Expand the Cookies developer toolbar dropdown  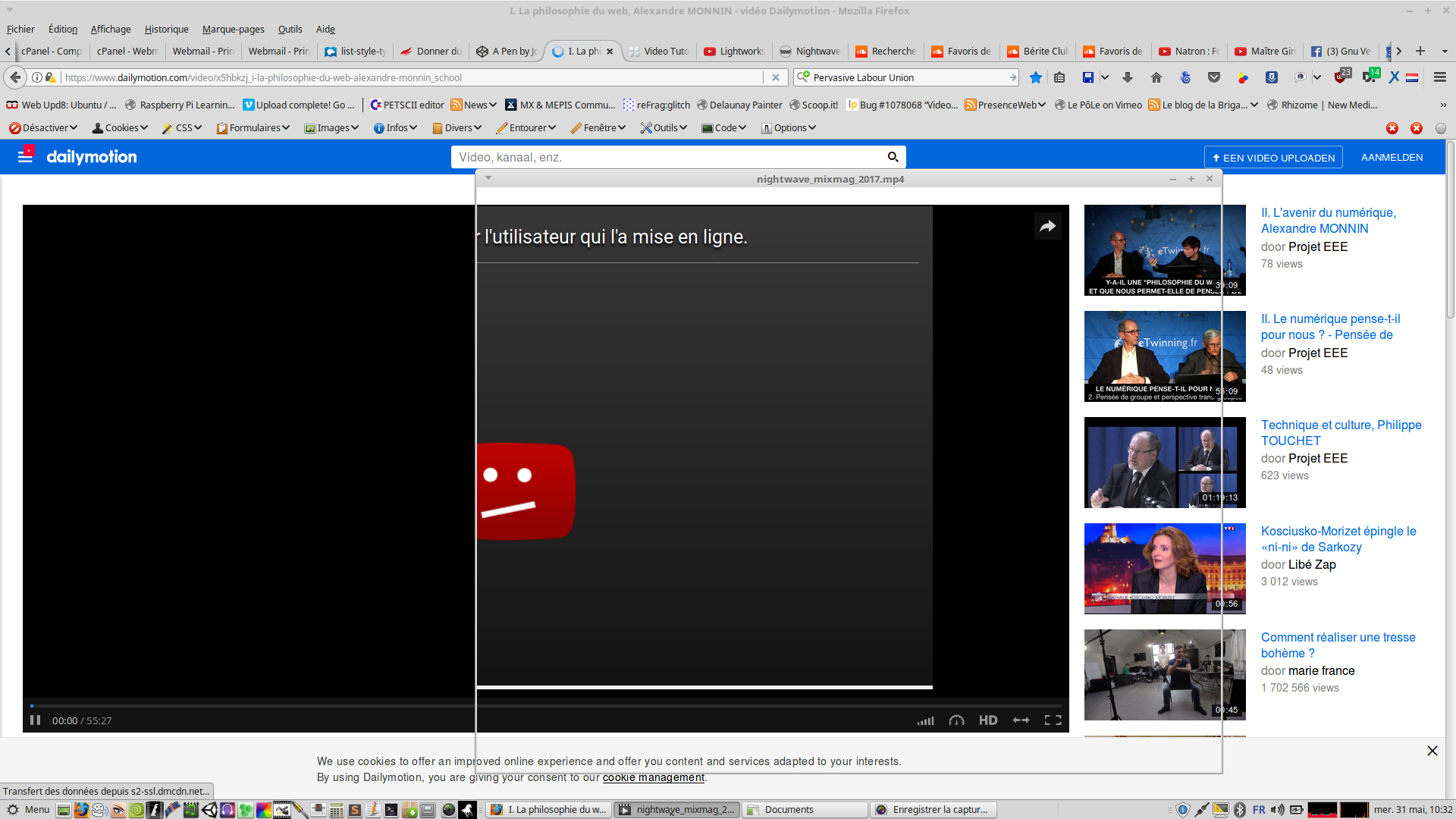[120, 127]
